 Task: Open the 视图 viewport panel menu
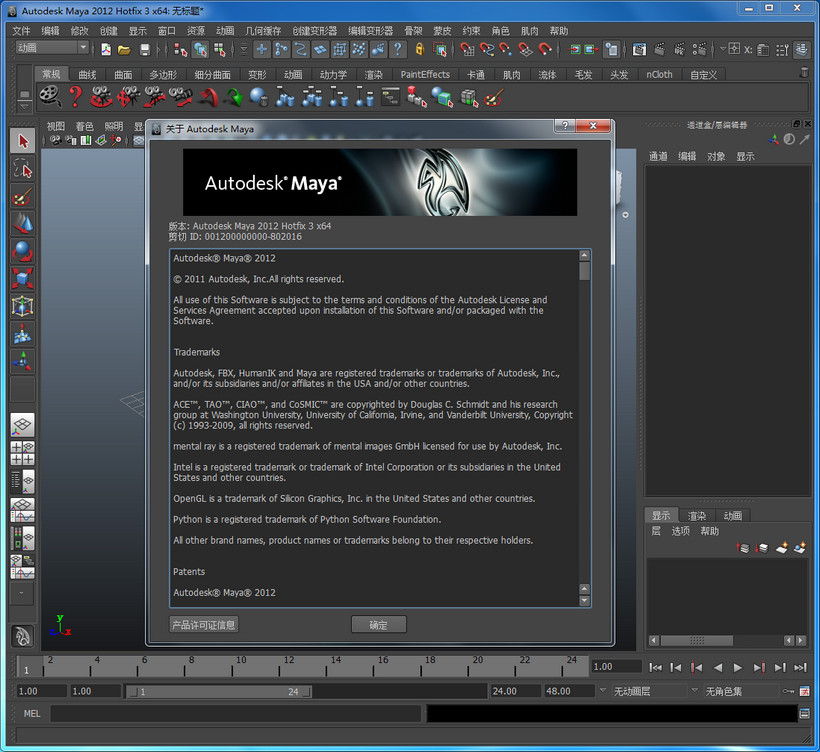[55, 126]
